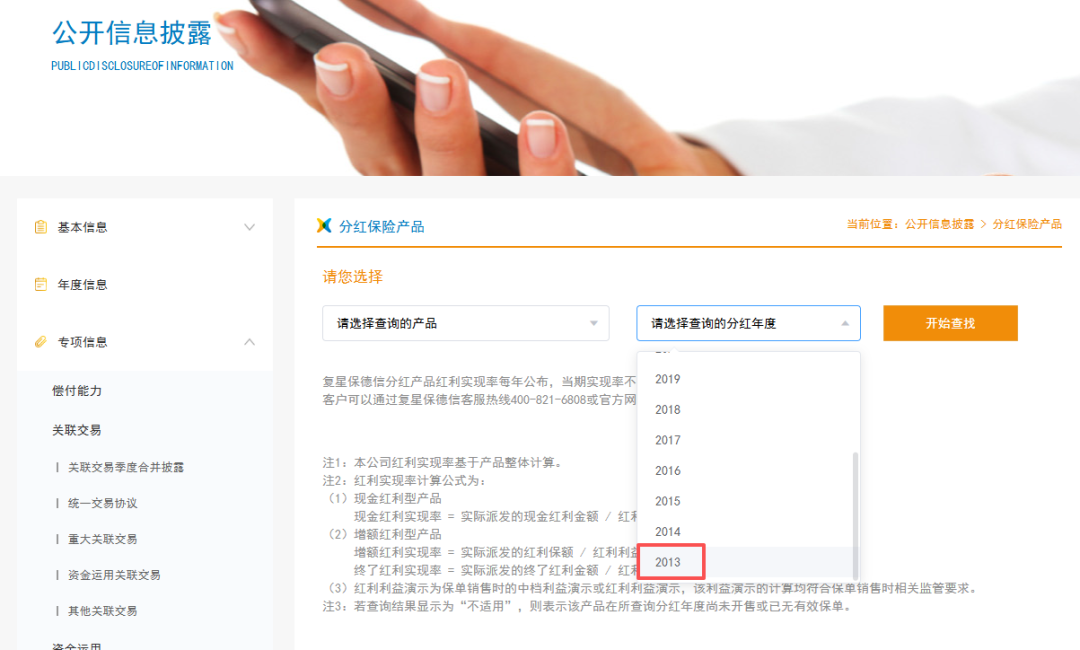Open the 请选择查询的产品 dropdown
1080x650 pixels.
pos(465,323)
